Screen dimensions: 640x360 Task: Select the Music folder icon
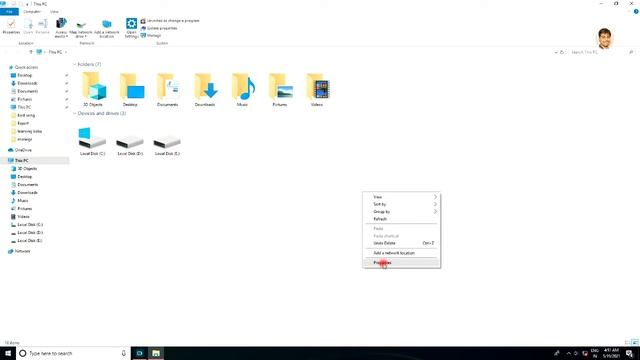point(242,86)
